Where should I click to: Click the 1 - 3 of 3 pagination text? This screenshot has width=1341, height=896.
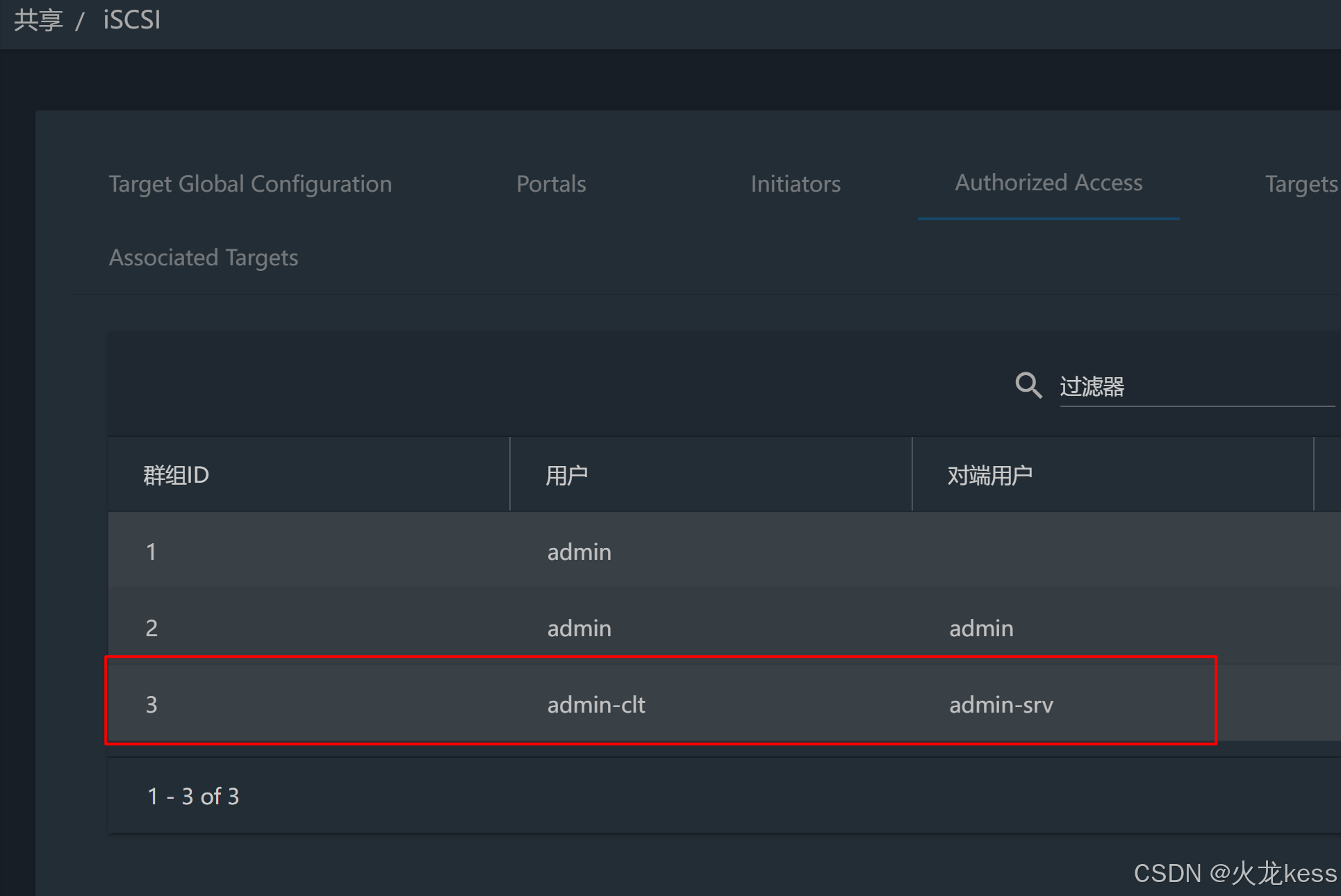click(x=193, y=796)
